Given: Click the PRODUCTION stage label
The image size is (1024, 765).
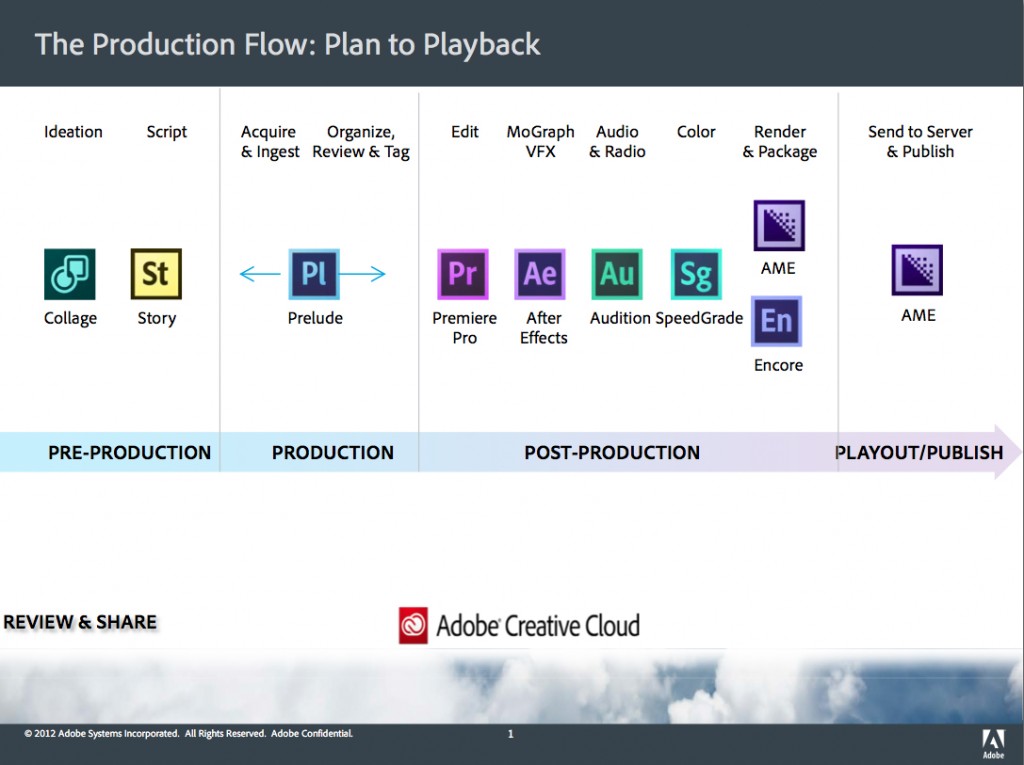Looking at the screenshot, I should 333,452.
